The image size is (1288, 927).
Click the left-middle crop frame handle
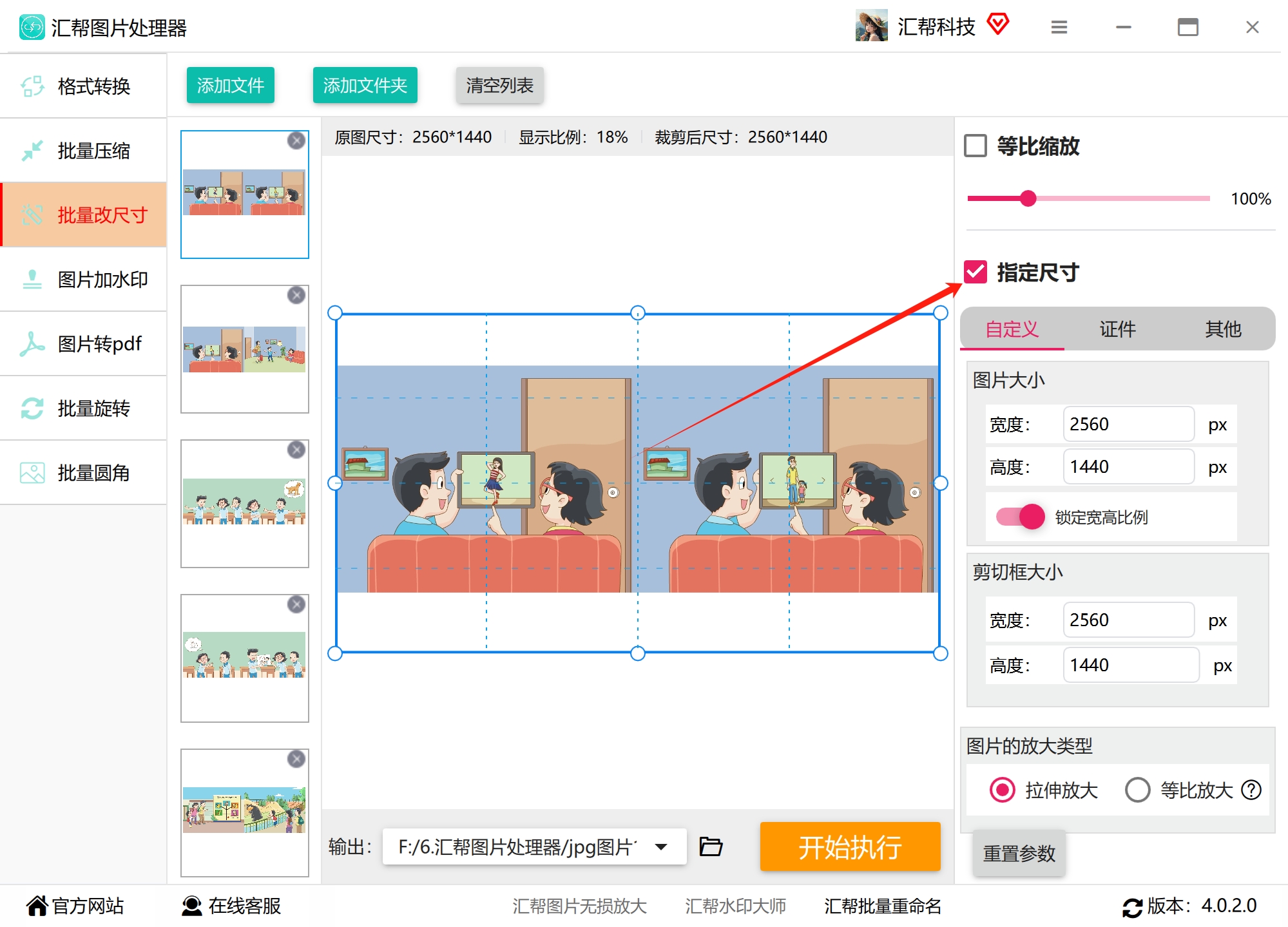(335, 483)
